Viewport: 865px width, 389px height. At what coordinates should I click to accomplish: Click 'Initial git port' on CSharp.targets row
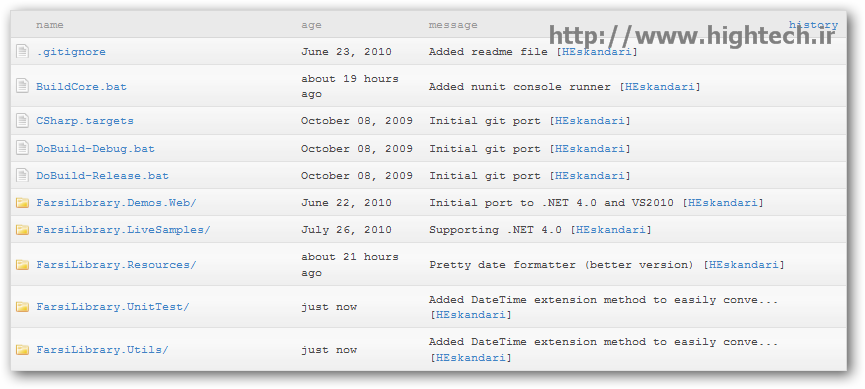[485, 121]
